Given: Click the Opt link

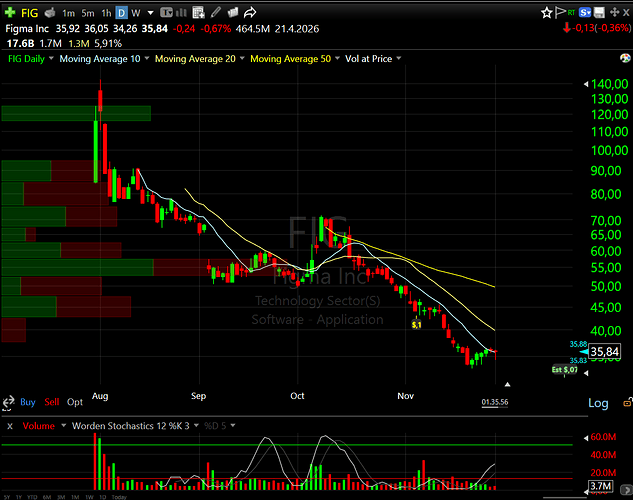Looking at the screenshot, I should (75, 402).
